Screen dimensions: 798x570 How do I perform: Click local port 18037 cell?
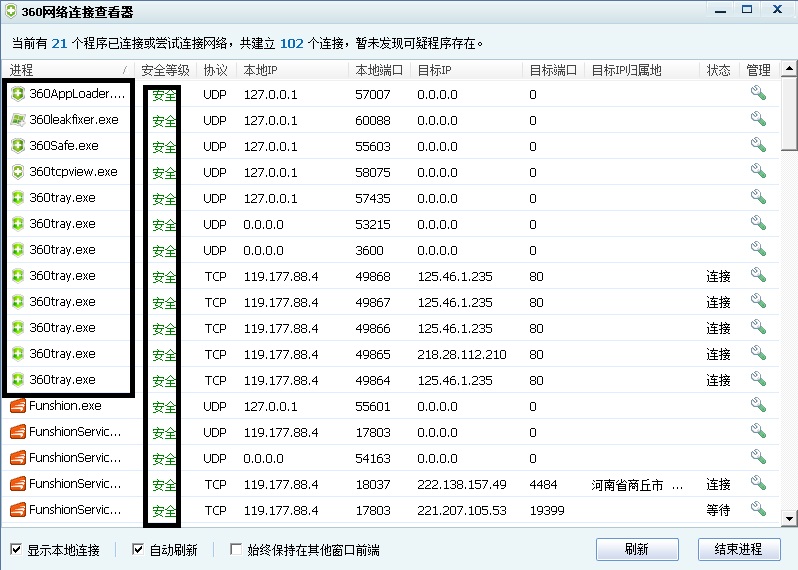[x=373, y=484]
